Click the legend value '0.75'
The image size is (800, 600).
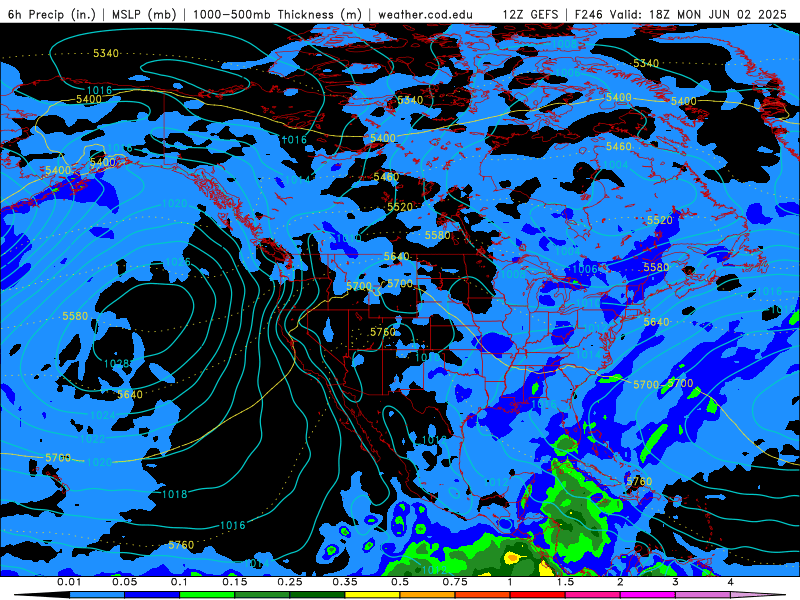pyautogui.click(x=455, y=582)
